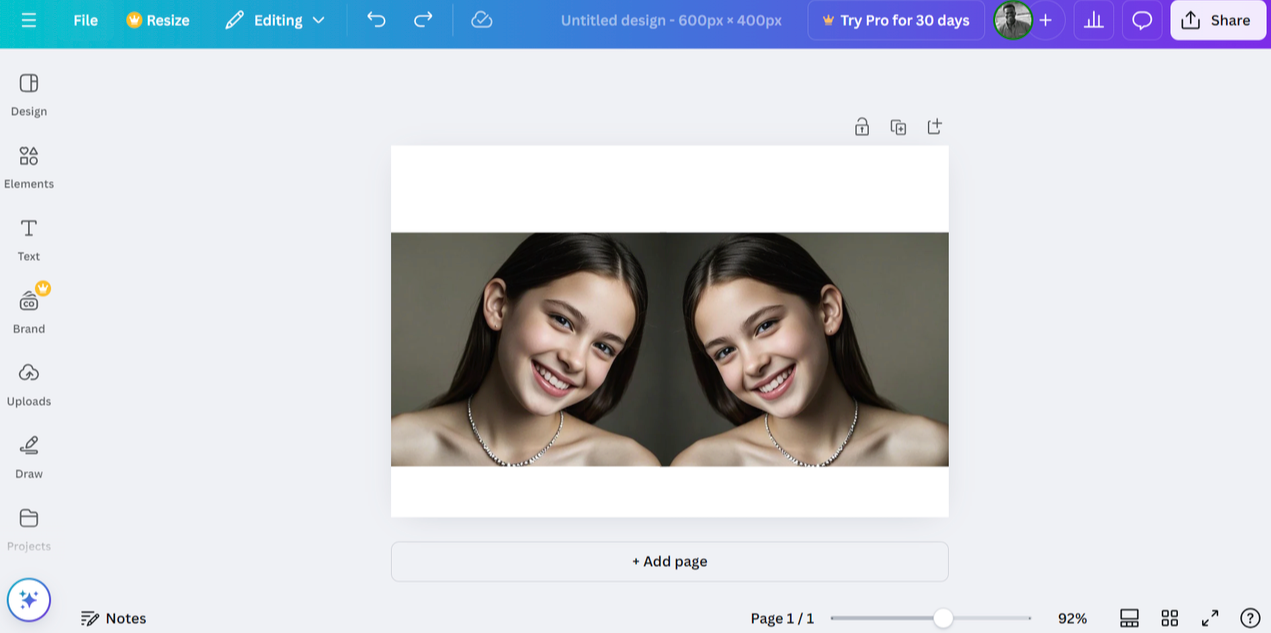This screenshot has width=1271, height=633.
Task: Open the hamburger main menu
Action: [x=29, y=20]
